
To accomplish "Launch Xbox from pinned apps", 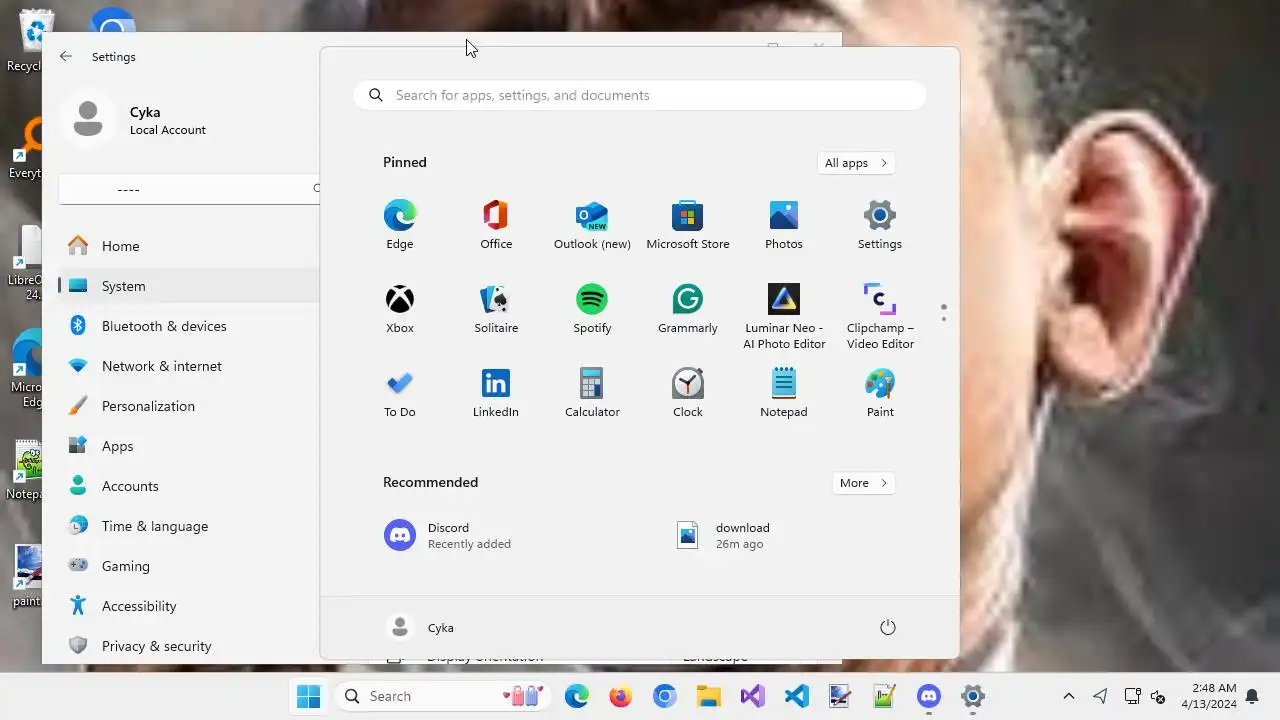I will (x=399, y=309).
